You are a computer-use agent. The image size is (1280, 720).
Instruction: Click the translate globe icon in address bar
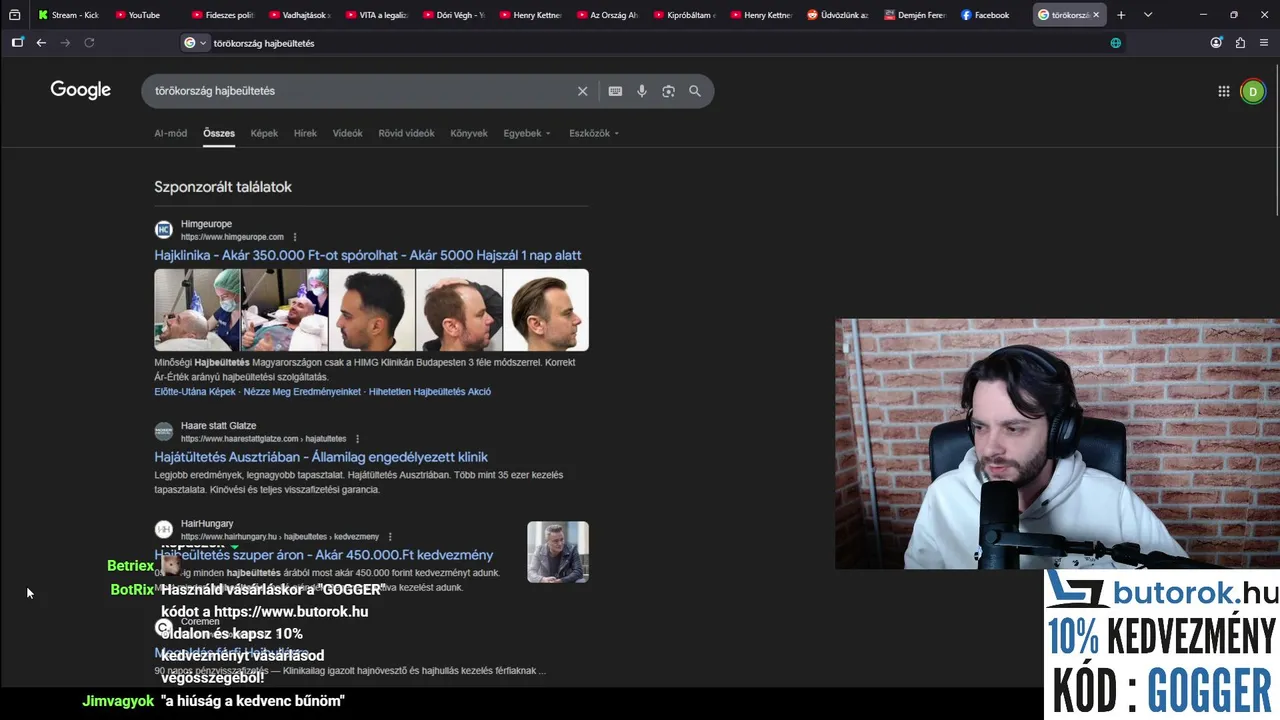point(1116,43)
